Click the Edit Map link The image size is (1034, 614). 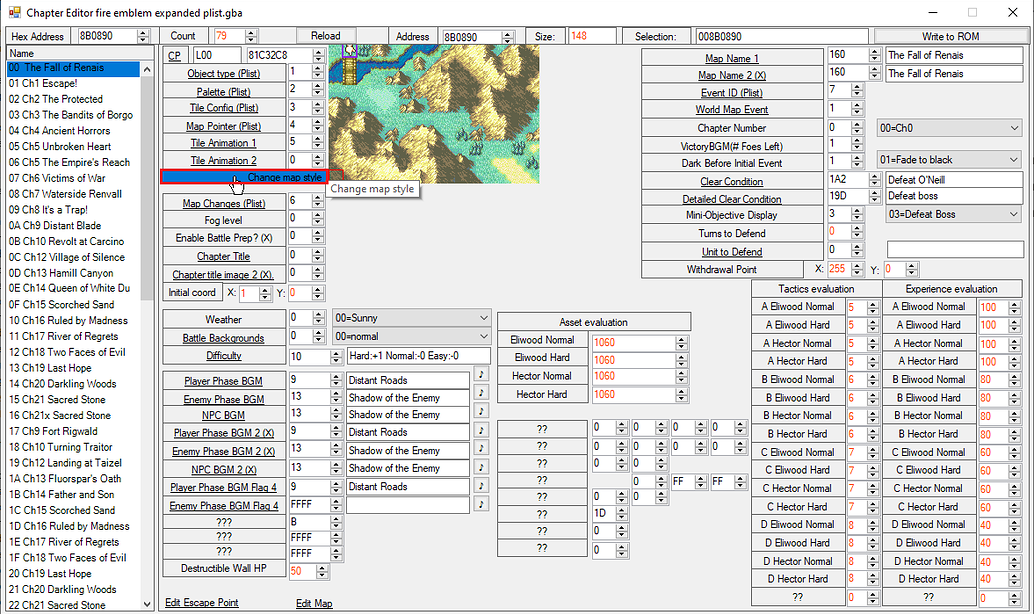[x=316, y=604]
